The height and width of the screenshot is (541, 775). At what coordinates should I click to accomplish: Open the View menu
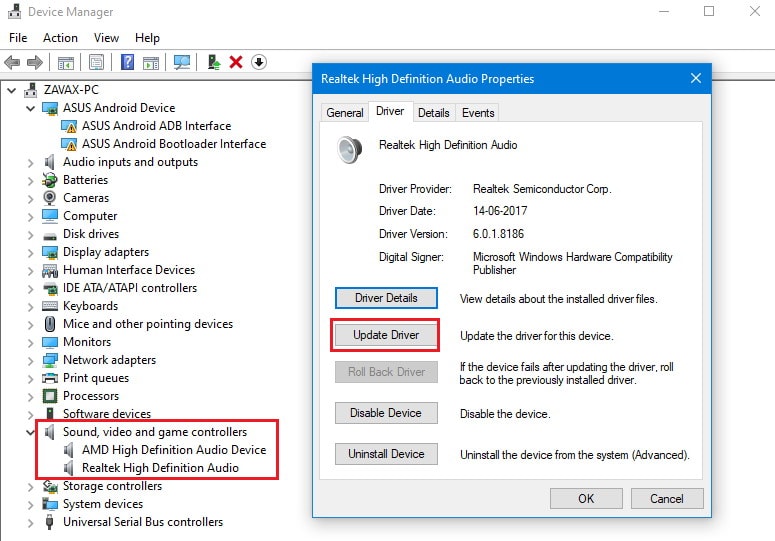pos(106,38)
